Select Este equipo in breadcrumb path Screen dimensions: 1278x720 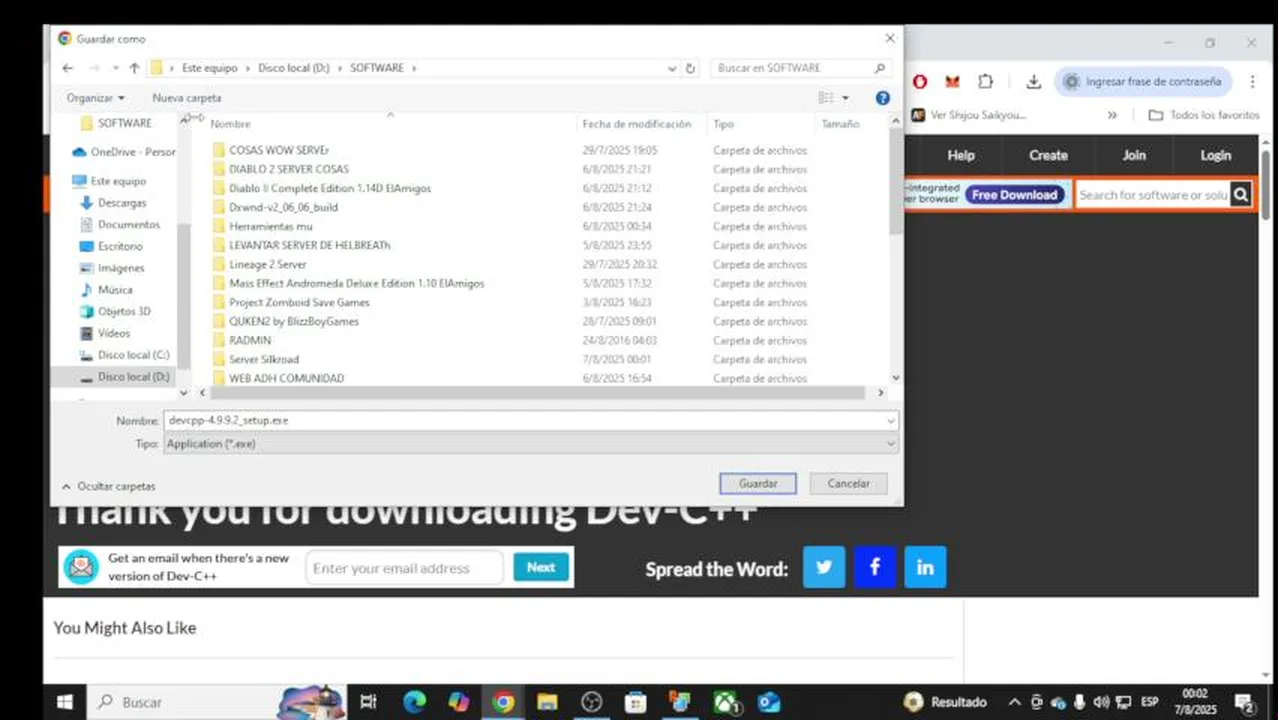pyautogui.click(x=210, y=68)
